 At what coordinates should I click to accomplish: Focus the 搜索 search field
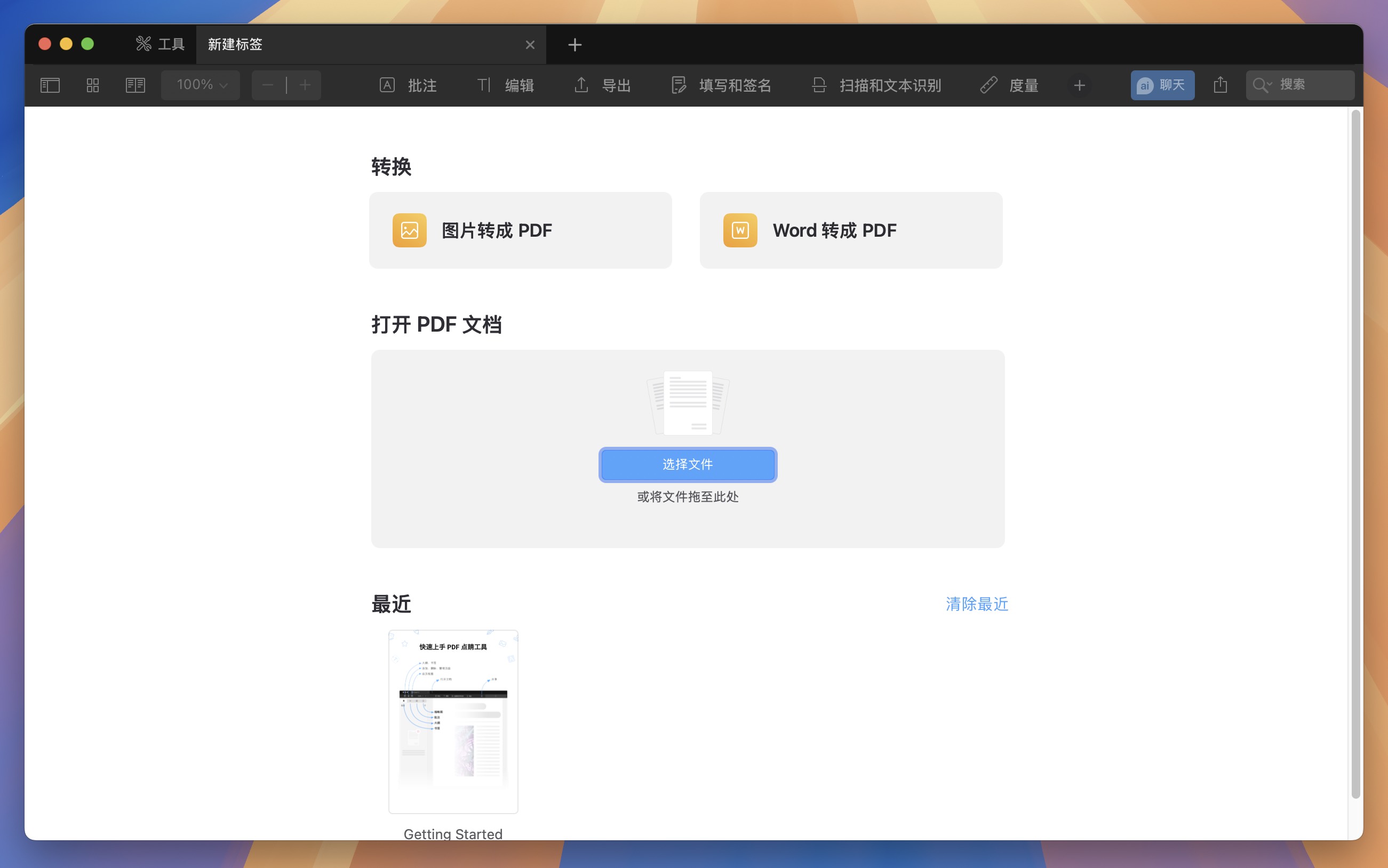coord(1300,85)
